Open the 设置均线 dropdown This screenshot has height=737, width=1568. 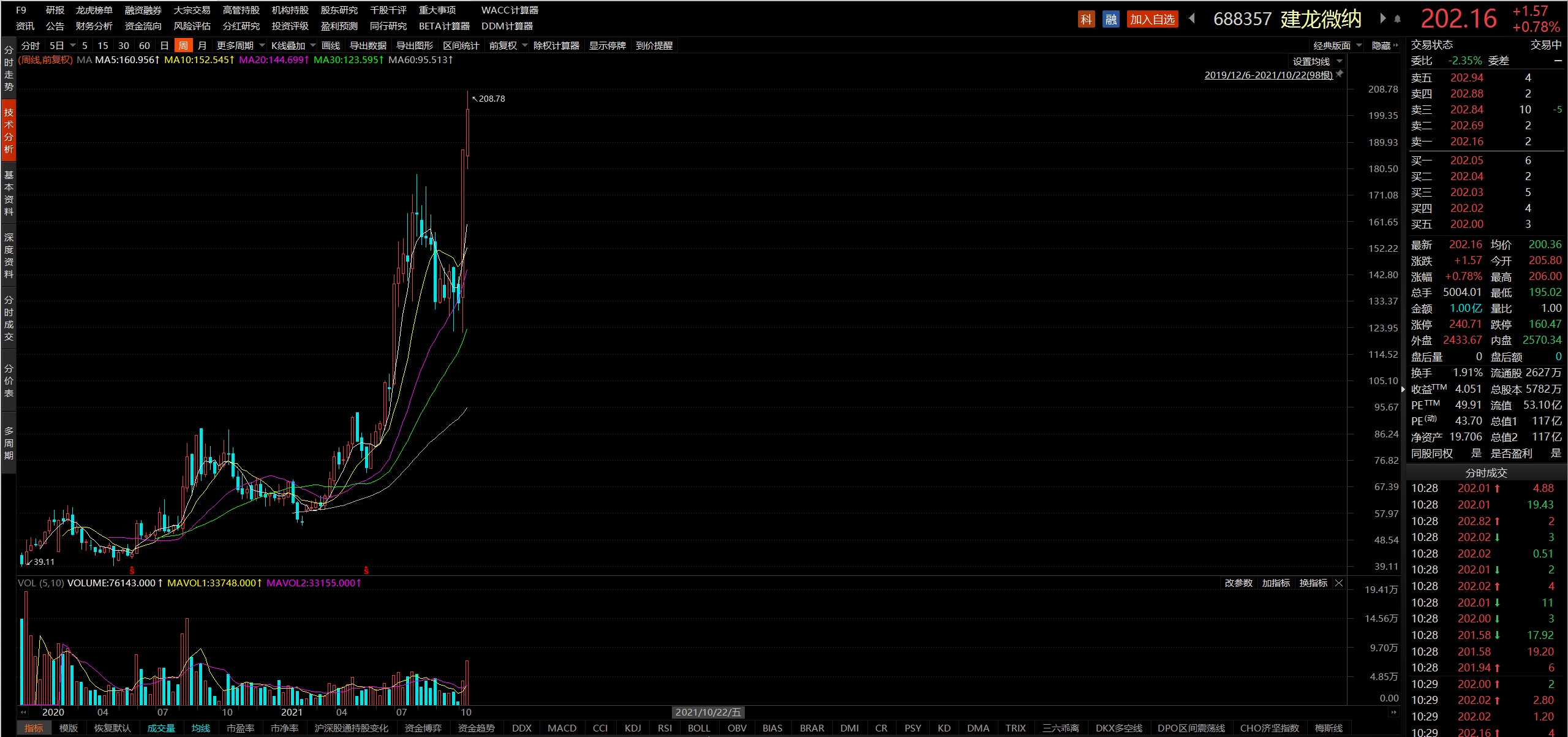(1340, 61)
